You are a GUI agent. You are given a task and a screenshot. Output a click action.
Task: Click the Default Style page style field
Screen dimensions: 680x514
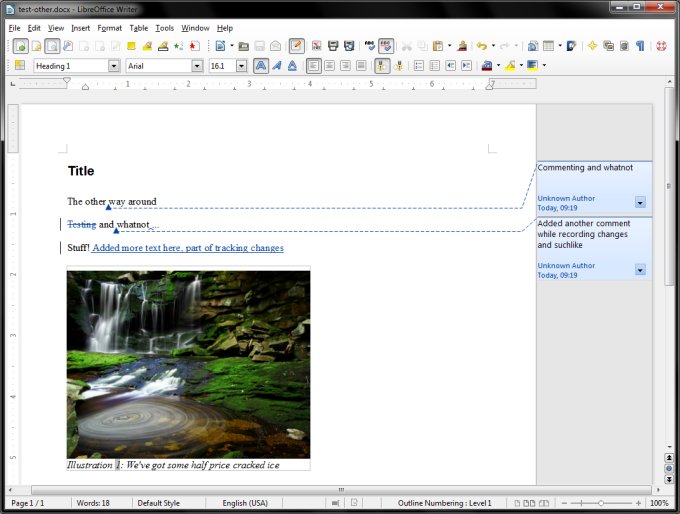click(x=159, y=503)
